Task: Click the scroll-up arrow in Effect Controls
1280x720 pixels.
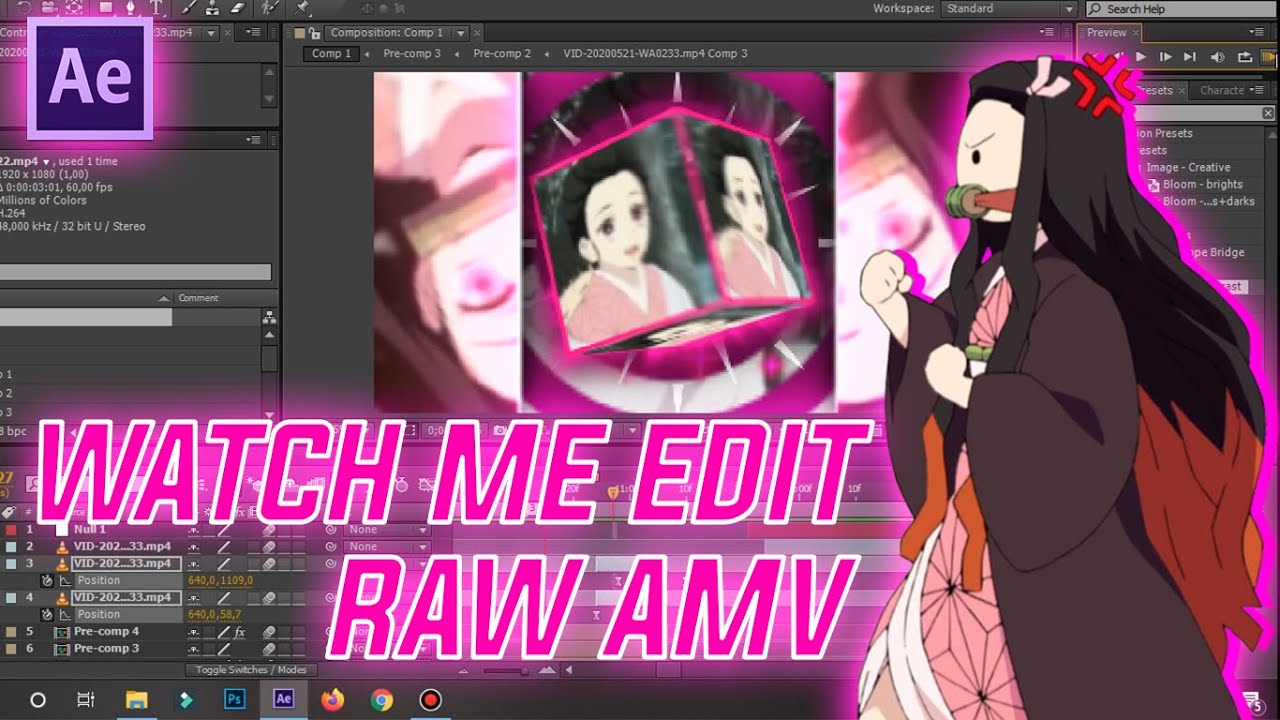Action: [x=269, y=72]
